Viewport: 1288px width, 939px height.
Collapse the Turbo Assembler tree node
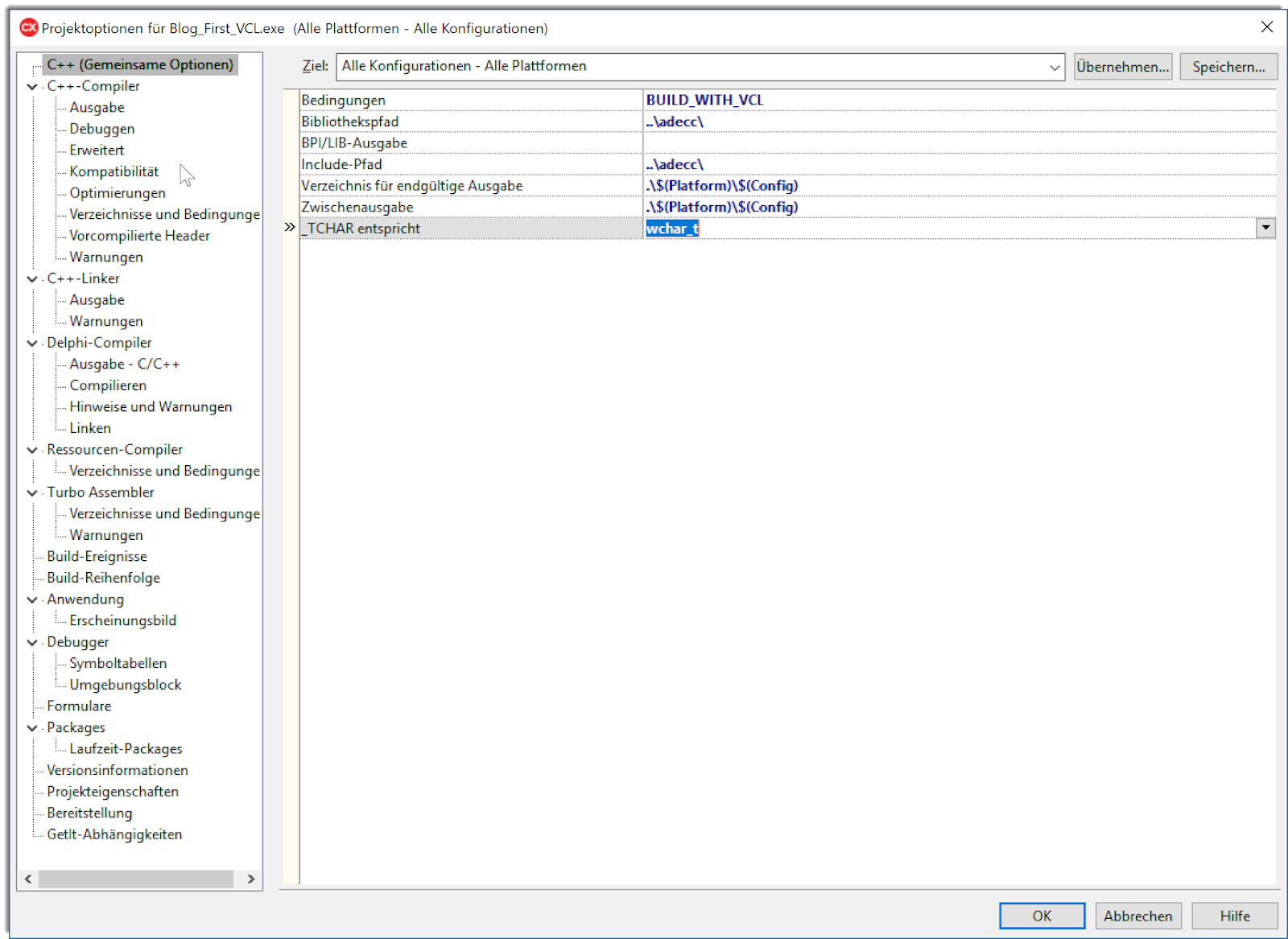[32, 492]
